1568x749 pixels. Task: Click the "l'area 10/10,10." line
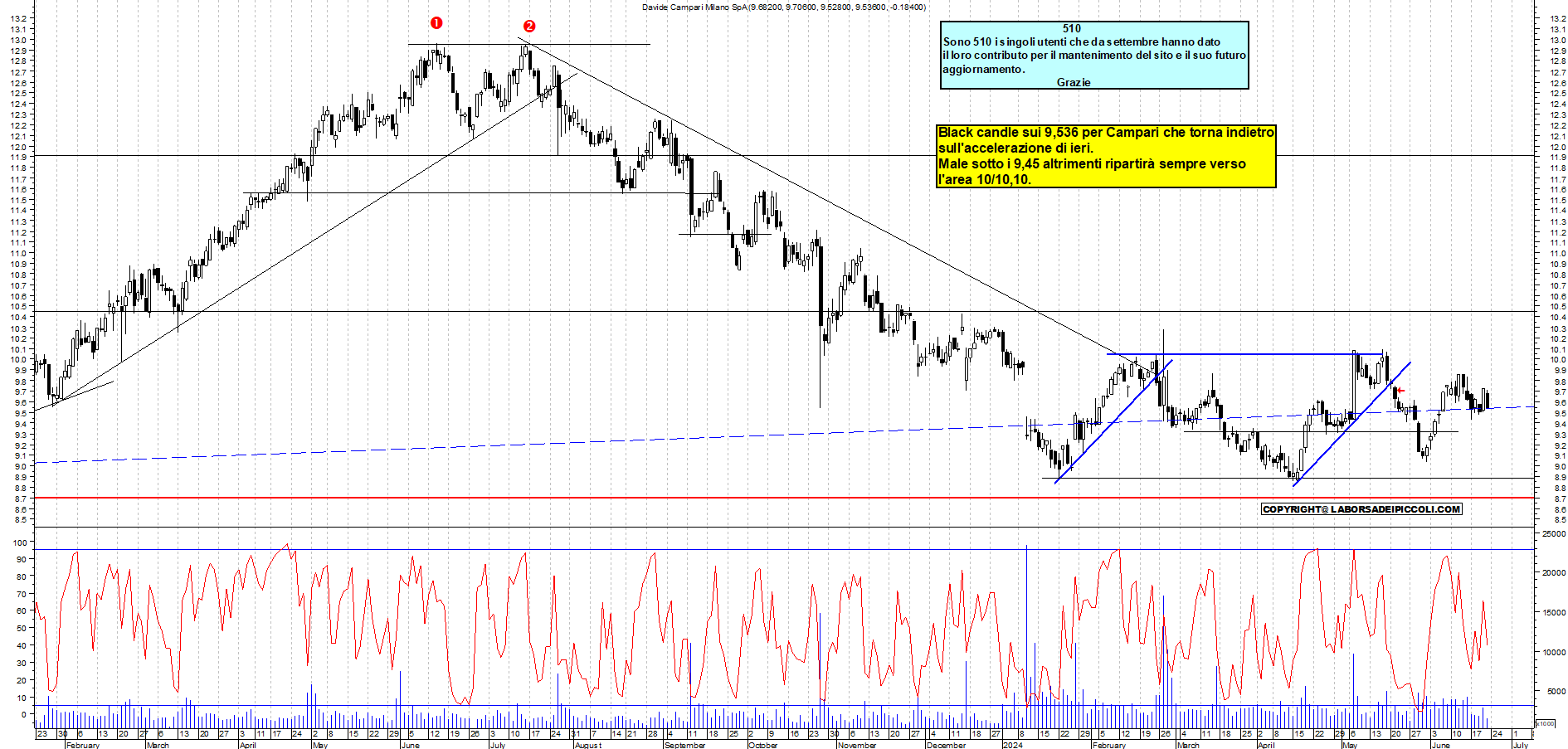(x=985, y=179)
